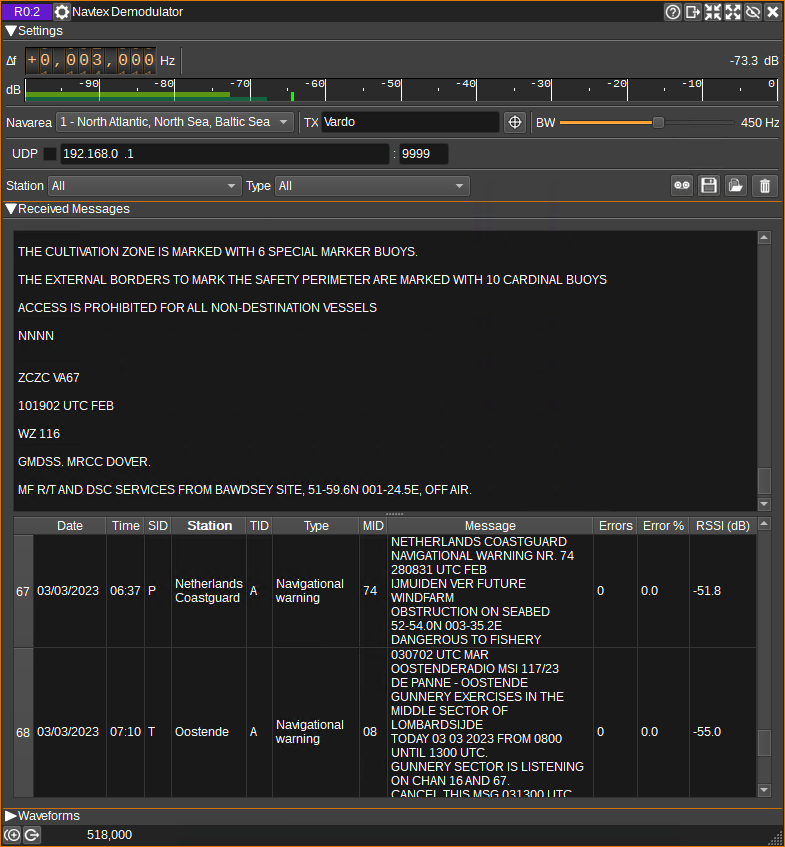Click MID cell 74

coord(373,591)
